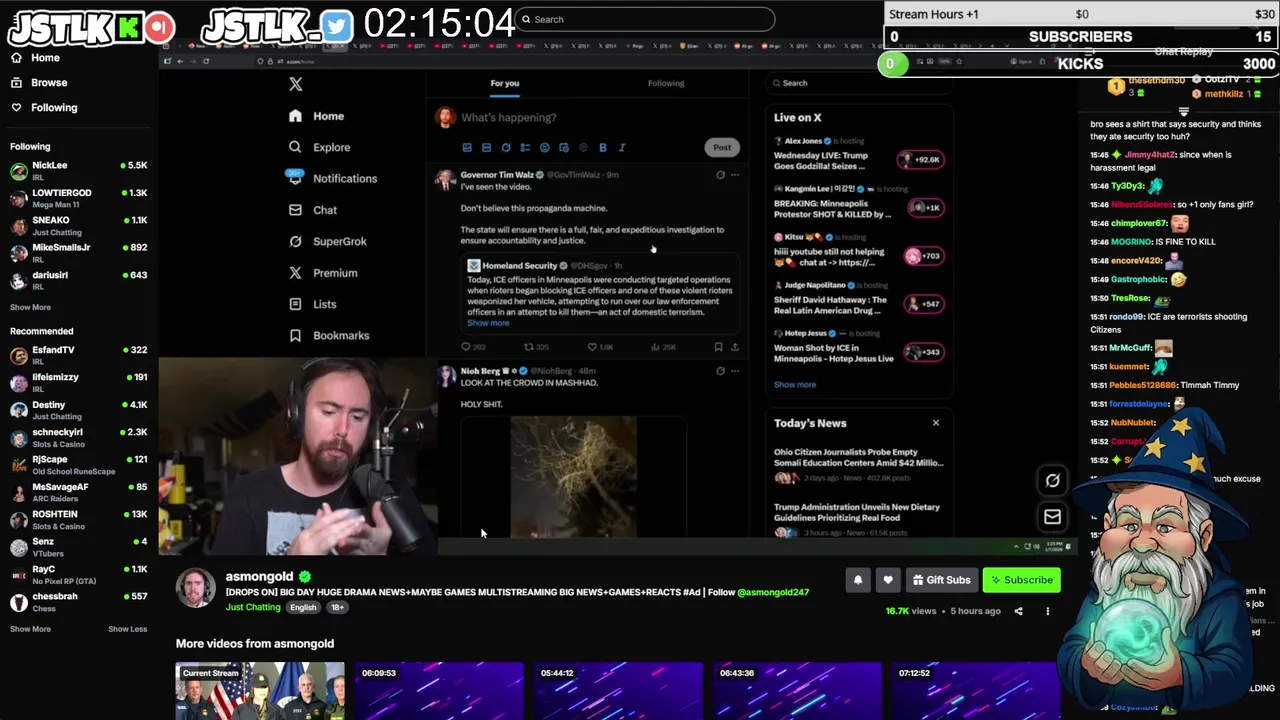The width and height of the screenshot is (1280, 720).
Task: Share Governor Tim Walz post
Action: click(x=735, y=347)
